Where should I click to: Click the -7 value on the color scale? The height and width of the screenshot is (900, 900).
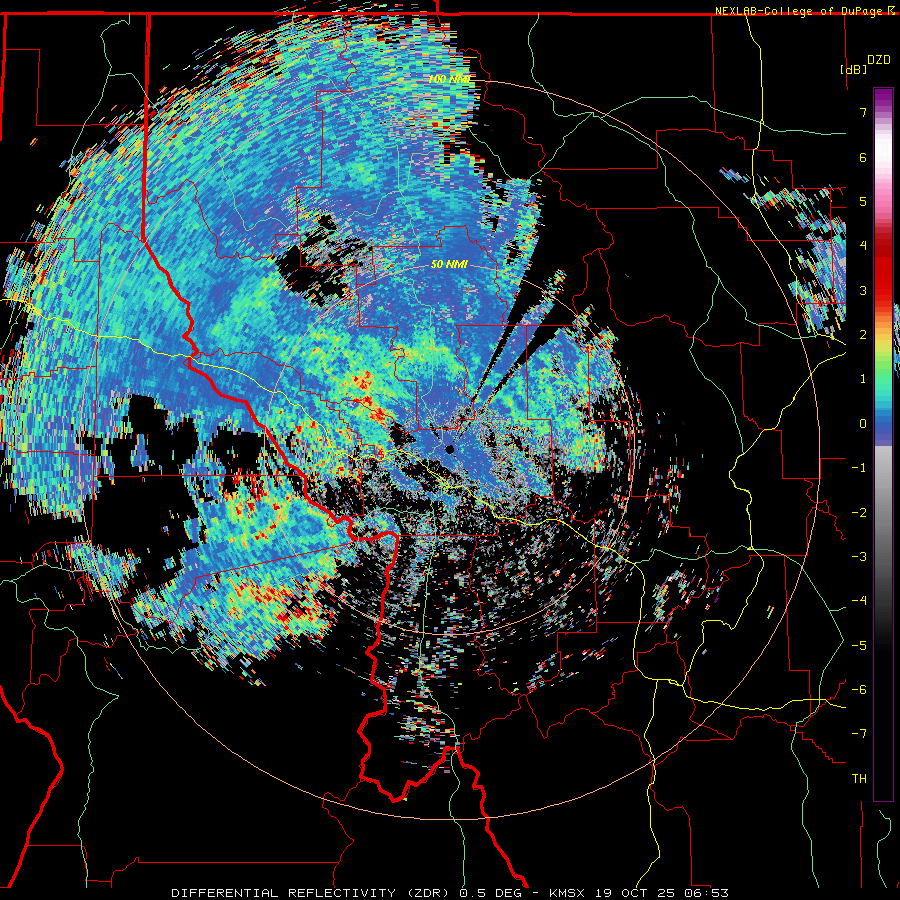tap(859, 734)
